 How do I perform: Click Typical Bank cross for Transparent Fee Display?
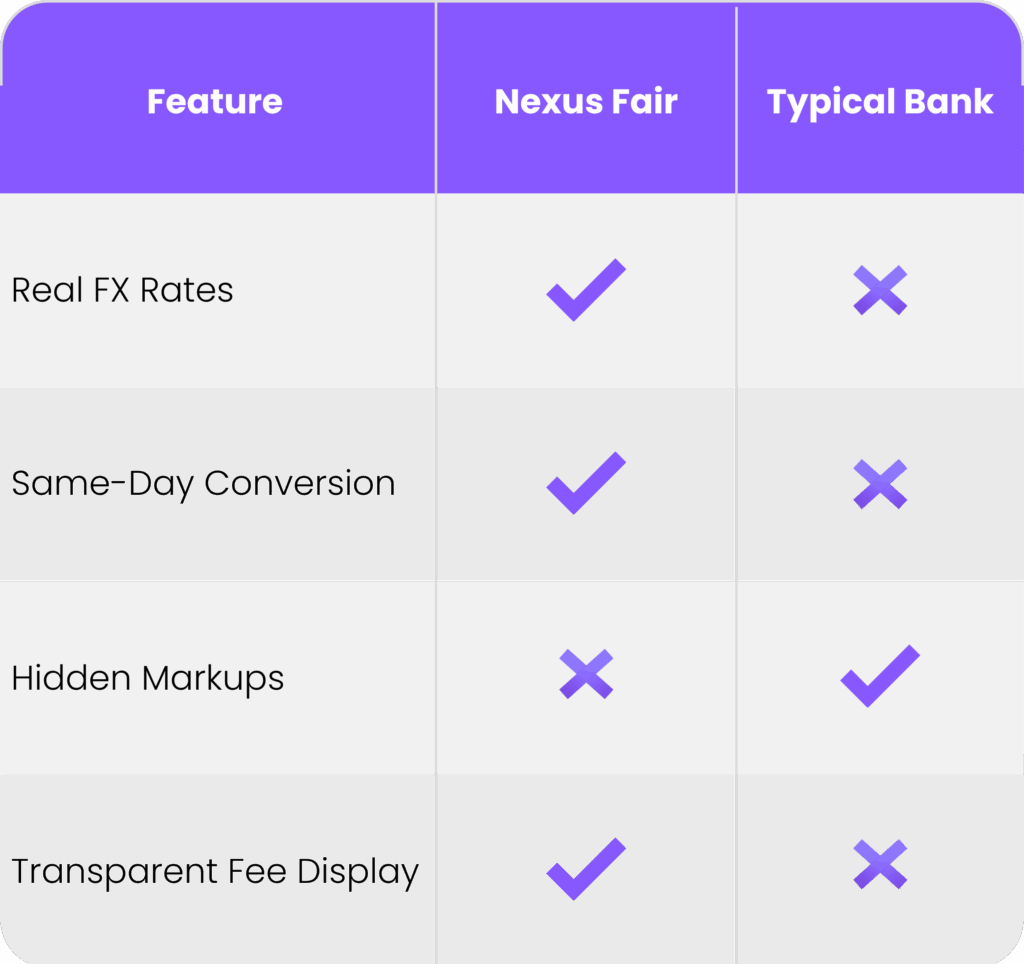pyautogui.click(x=880, y=865)
